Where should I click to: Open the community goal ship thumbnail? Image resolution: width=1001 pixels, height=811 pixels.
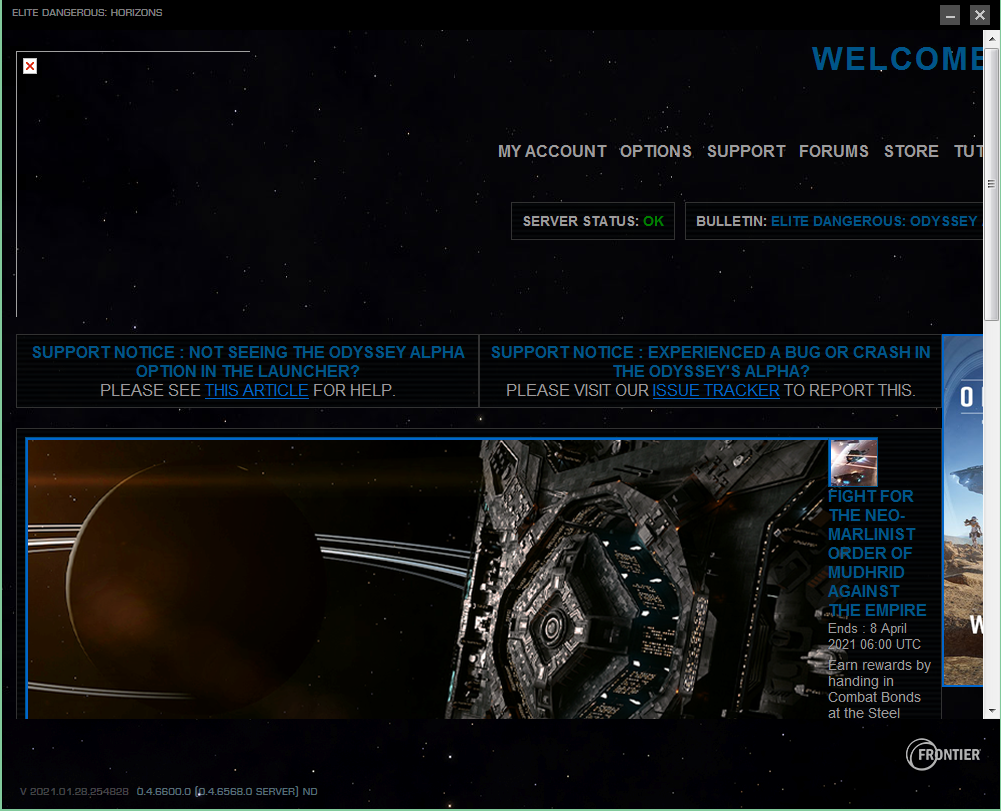[853, 463]
